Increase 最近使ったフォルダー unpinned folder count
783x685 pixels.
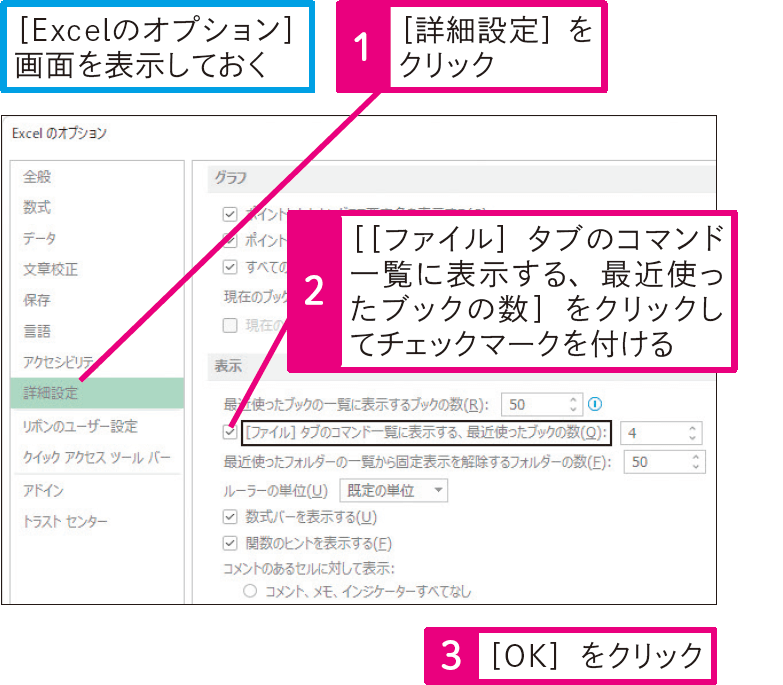coord(696,457)
